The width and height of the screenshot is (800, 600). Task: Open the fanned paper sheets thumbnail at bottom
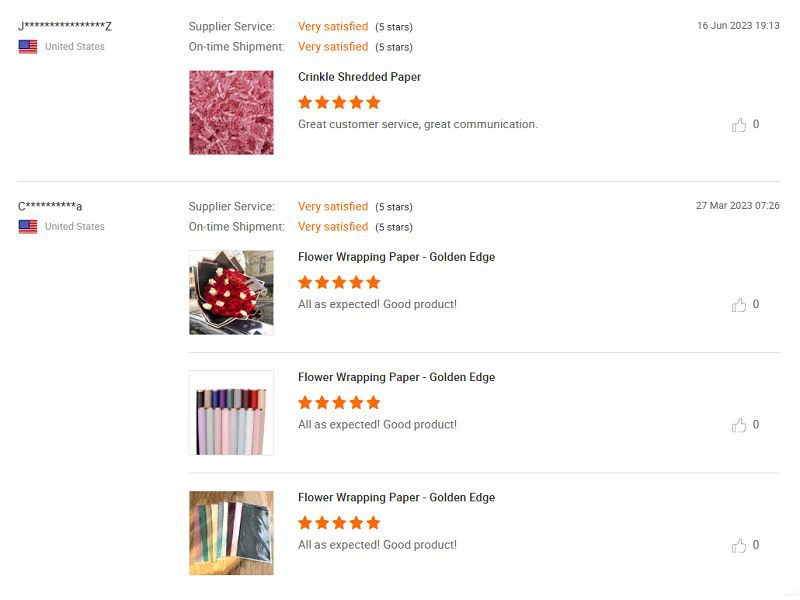(231, 532)
